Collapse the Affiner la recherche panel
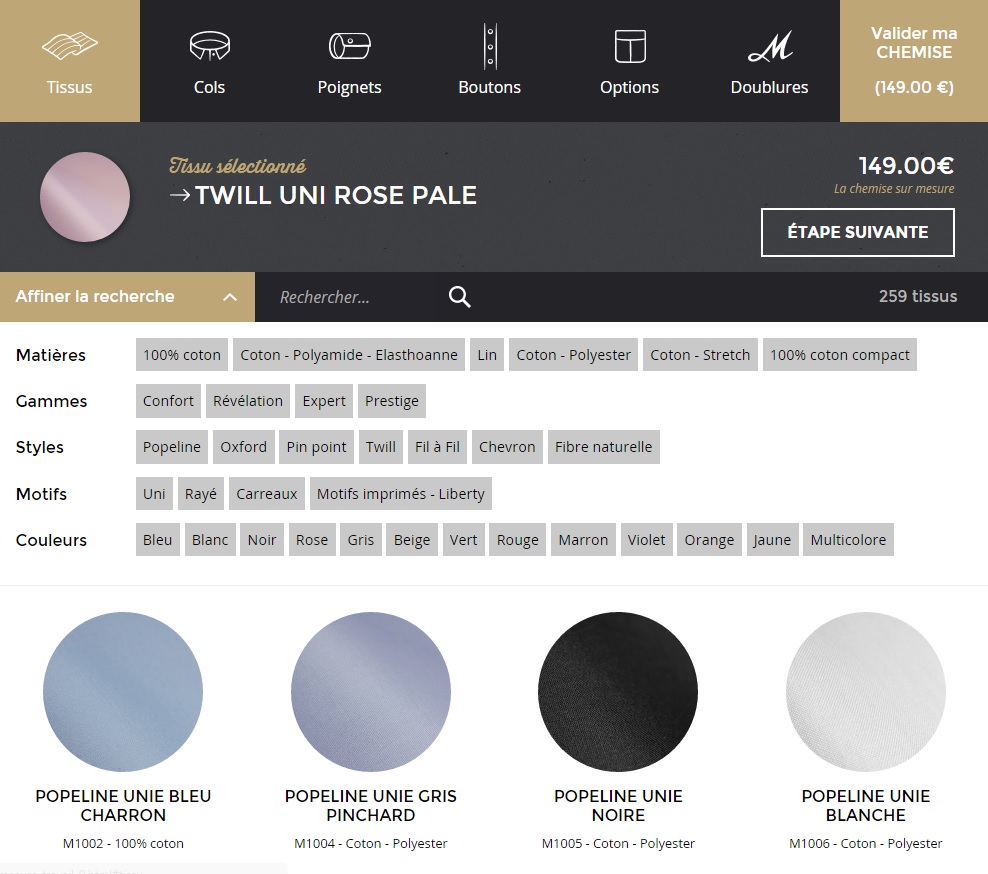 coord(230,297)
